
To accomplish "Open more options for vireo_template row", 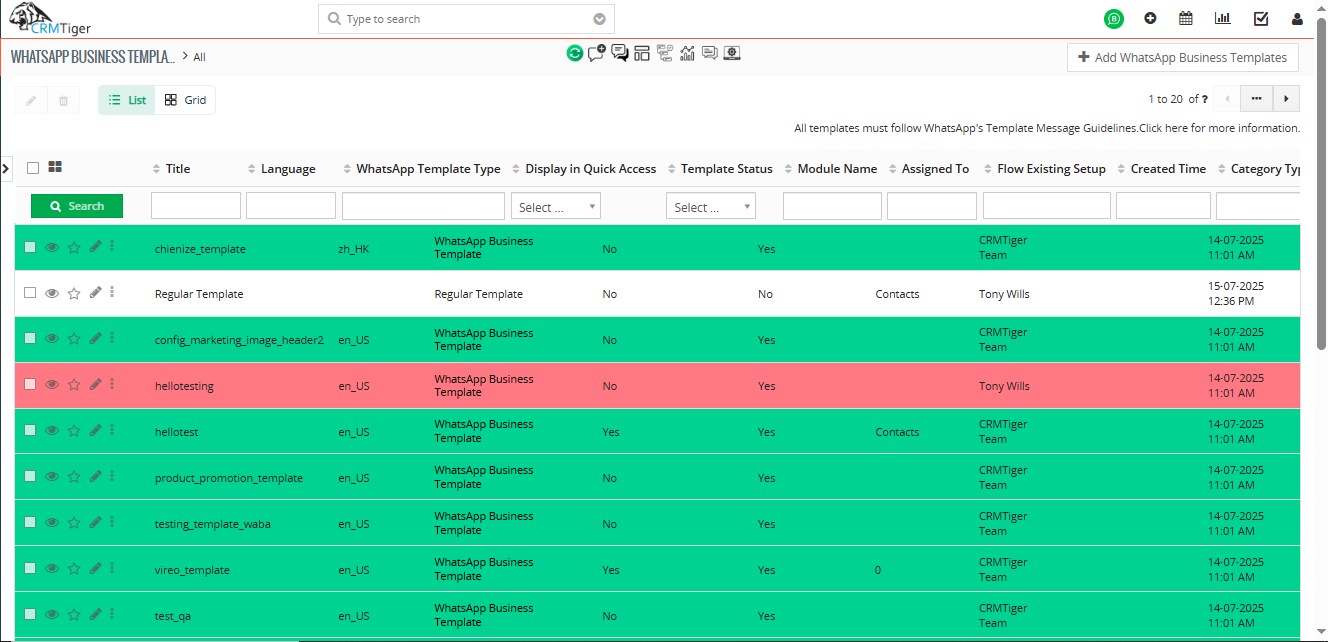I will click(x=112, y=568).
